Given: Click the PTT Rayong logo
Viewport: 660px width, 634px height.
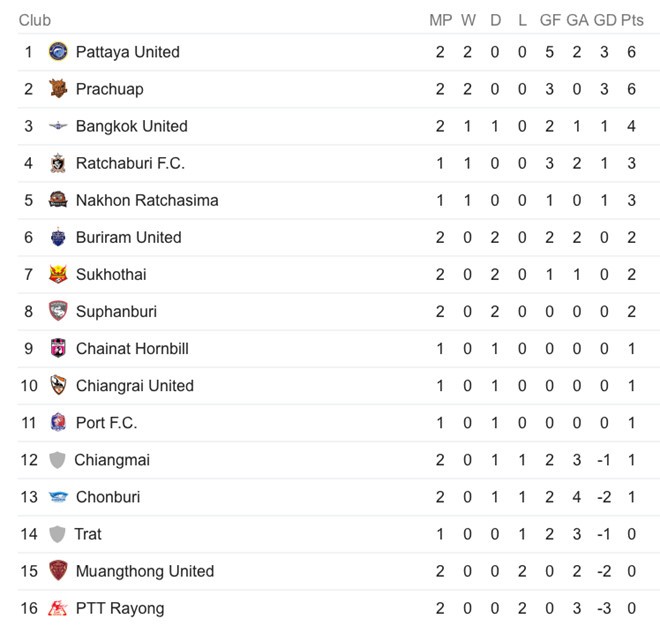Looking at the screenshot, I should point(58,608).
